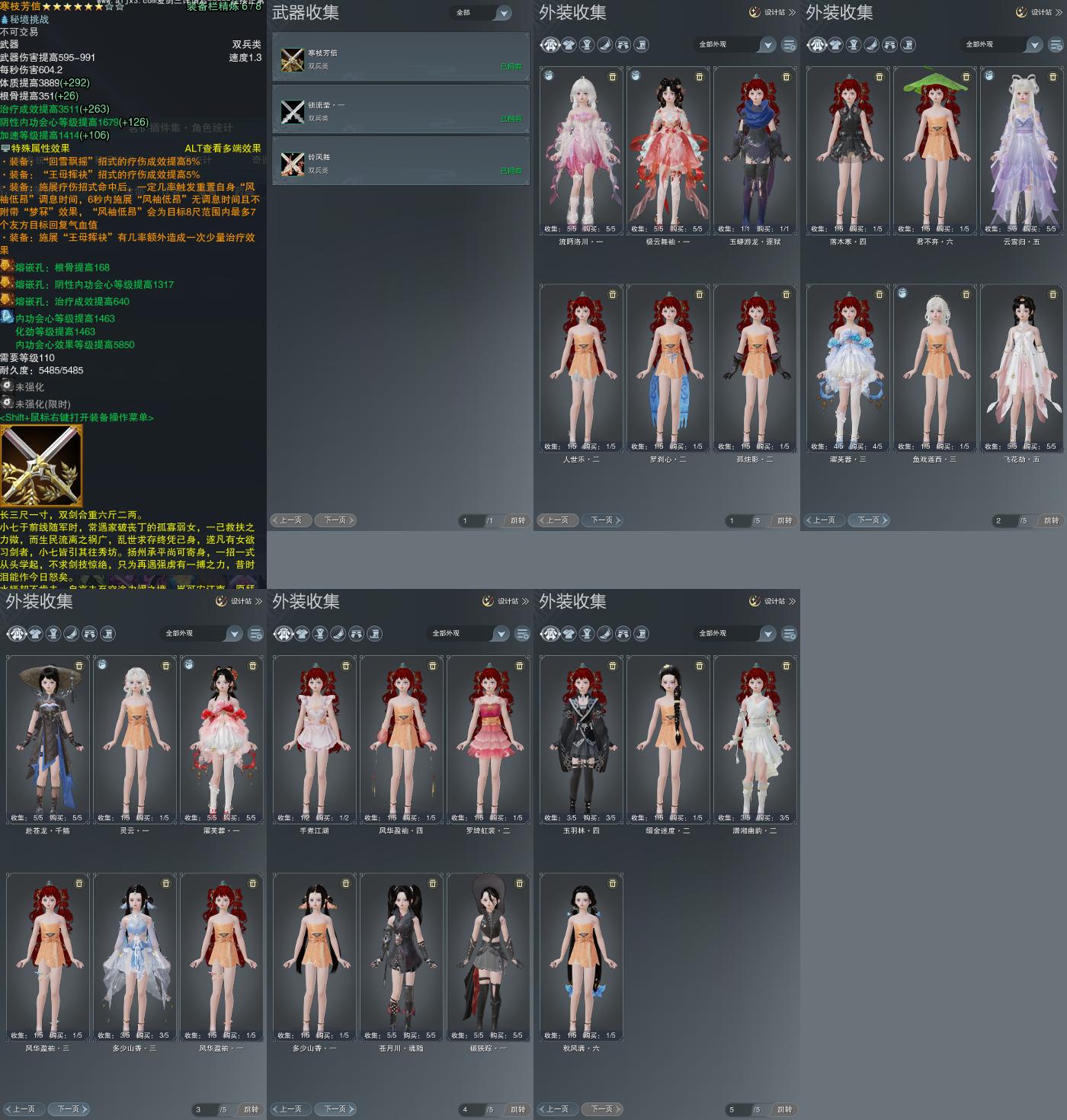Focus the page number field showing 2

coord(1005,521)
